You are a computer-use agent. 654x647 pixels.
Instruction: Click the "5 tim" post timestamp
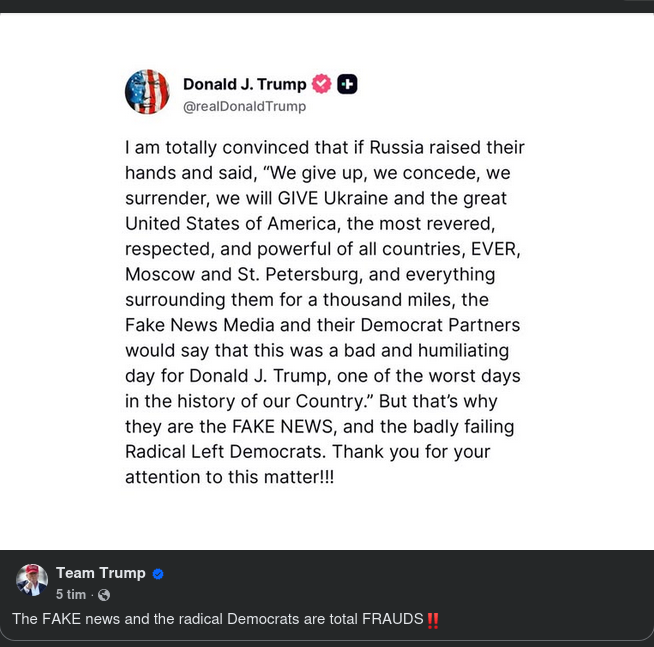[x=70, y=595]
